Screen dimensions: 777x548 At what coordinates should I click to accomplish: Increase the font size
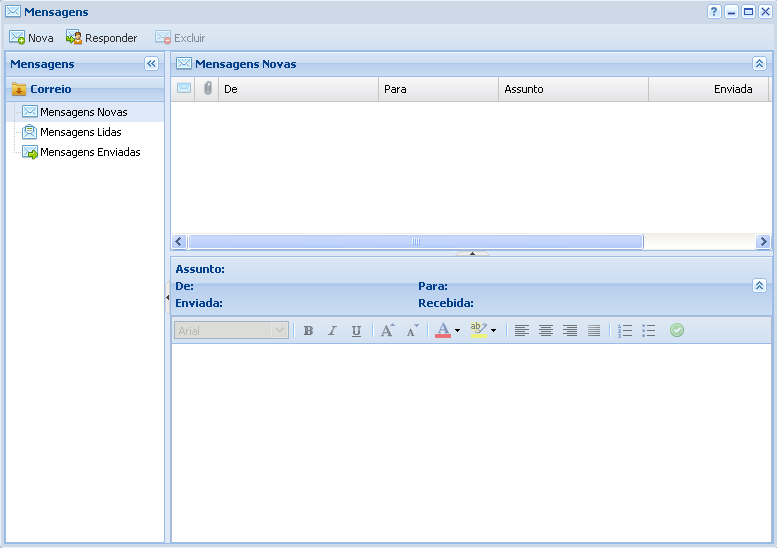tap(387, 331)
